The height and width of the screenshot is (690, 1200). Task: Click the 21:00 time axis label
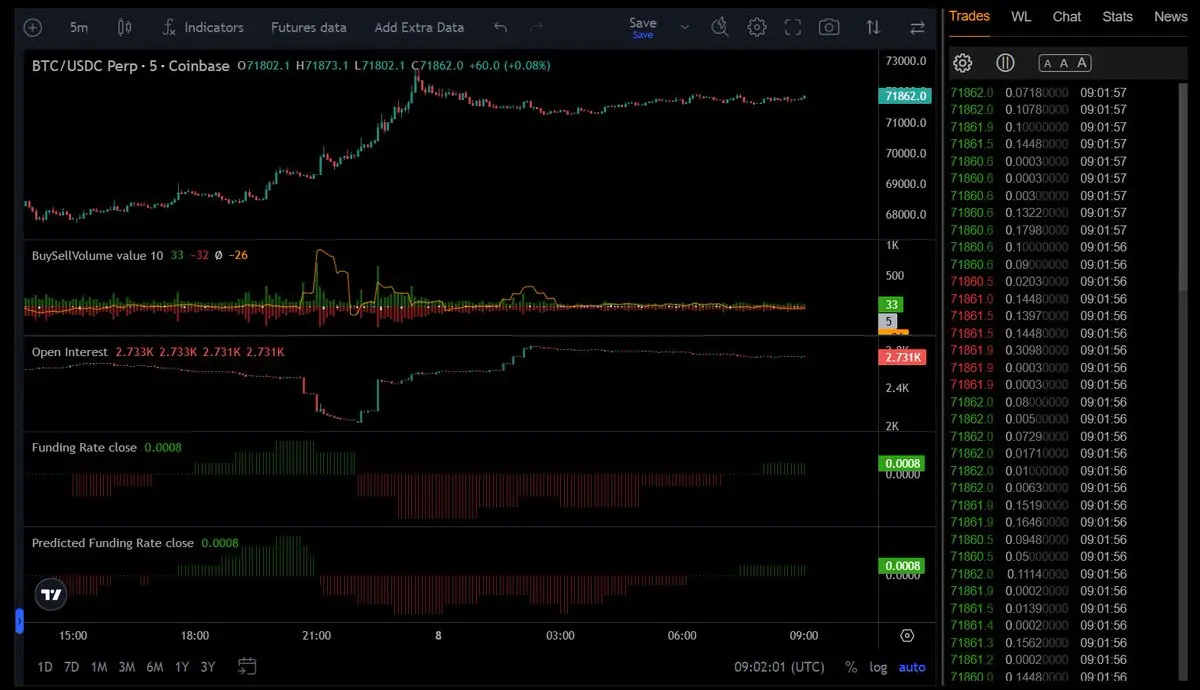click(x=317, y=635)
